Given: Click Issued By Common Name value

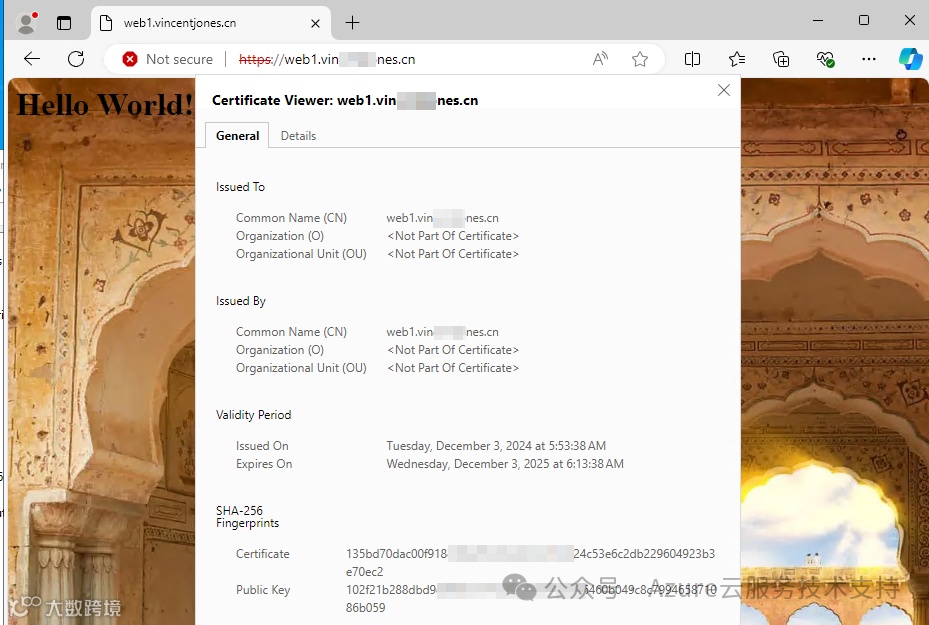Looking at the screenshot, I should click(443, 332).
